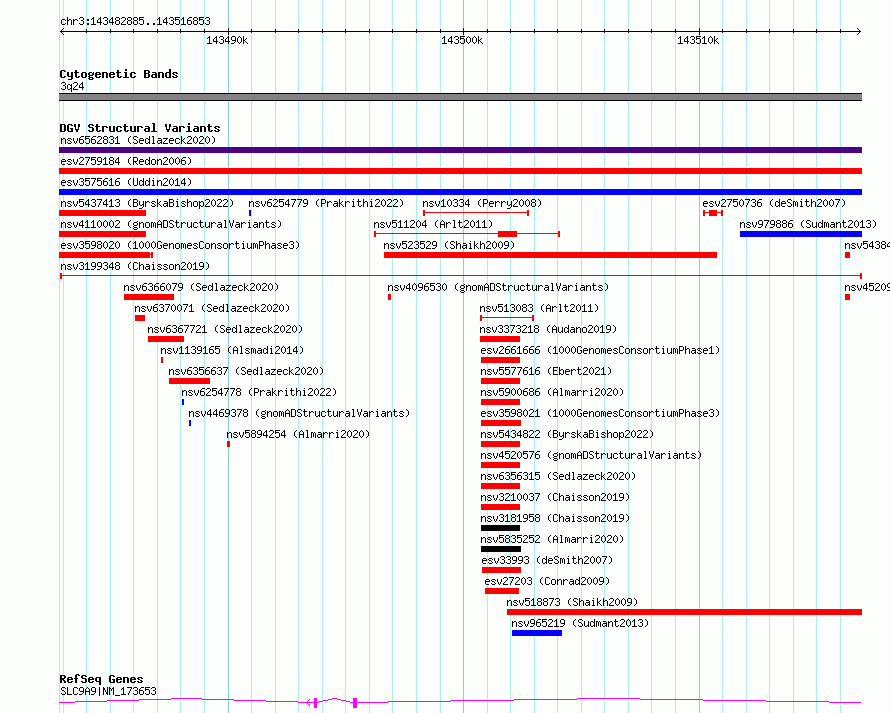Image resolution: width=890 pixels, height=713 pixels.
Task: Click nsv5900686 (Almarri2020) label
Action: click(552, 392)
